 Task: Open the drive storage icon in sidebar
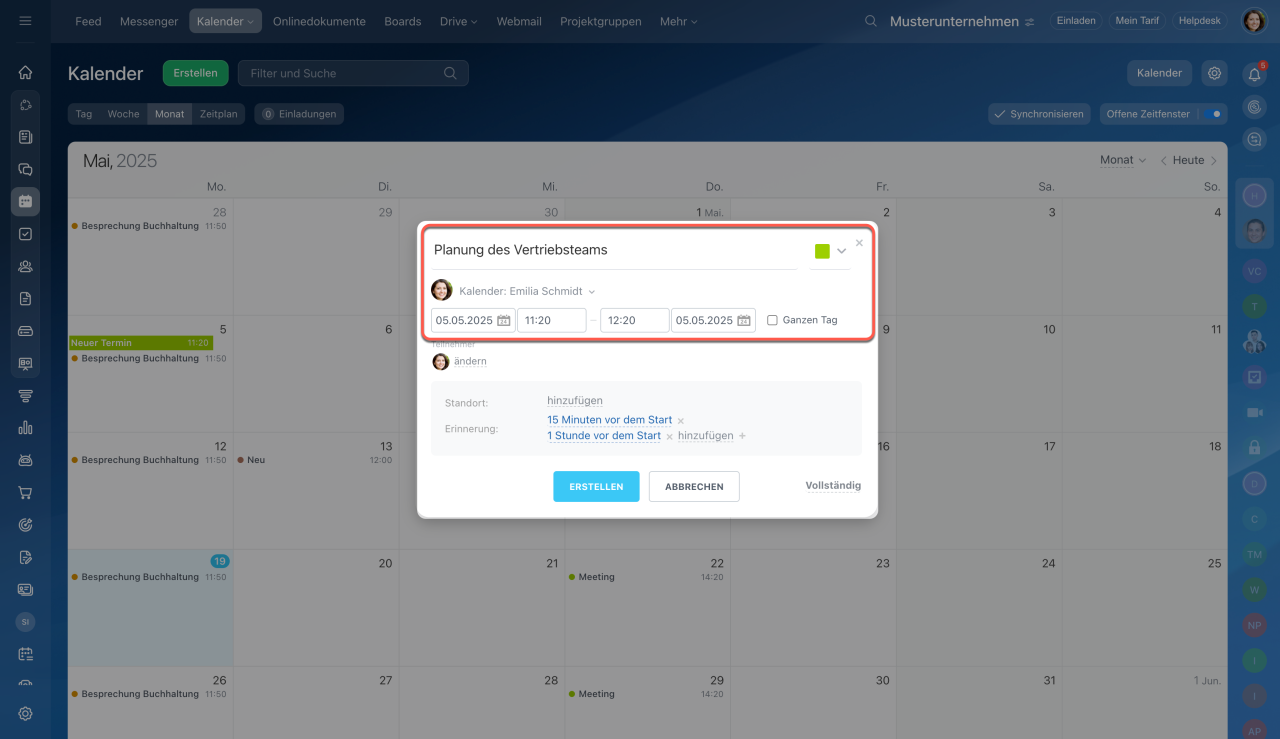(x=25, y=331)
